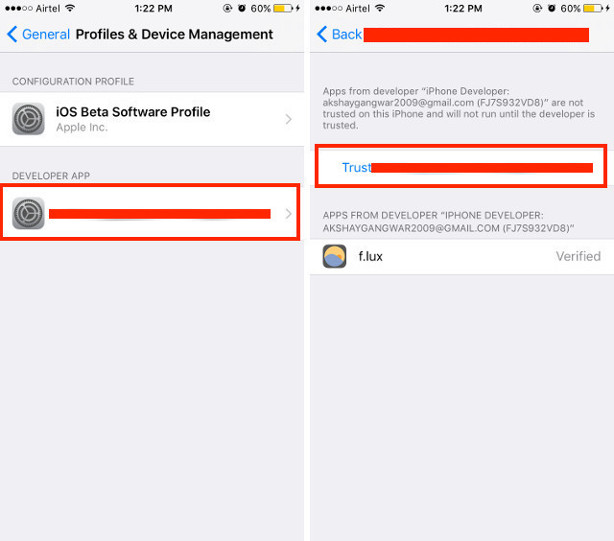Tap the Airtel carrier label on left screen
This screenshot has height=541, width=614.
[48, 9]
